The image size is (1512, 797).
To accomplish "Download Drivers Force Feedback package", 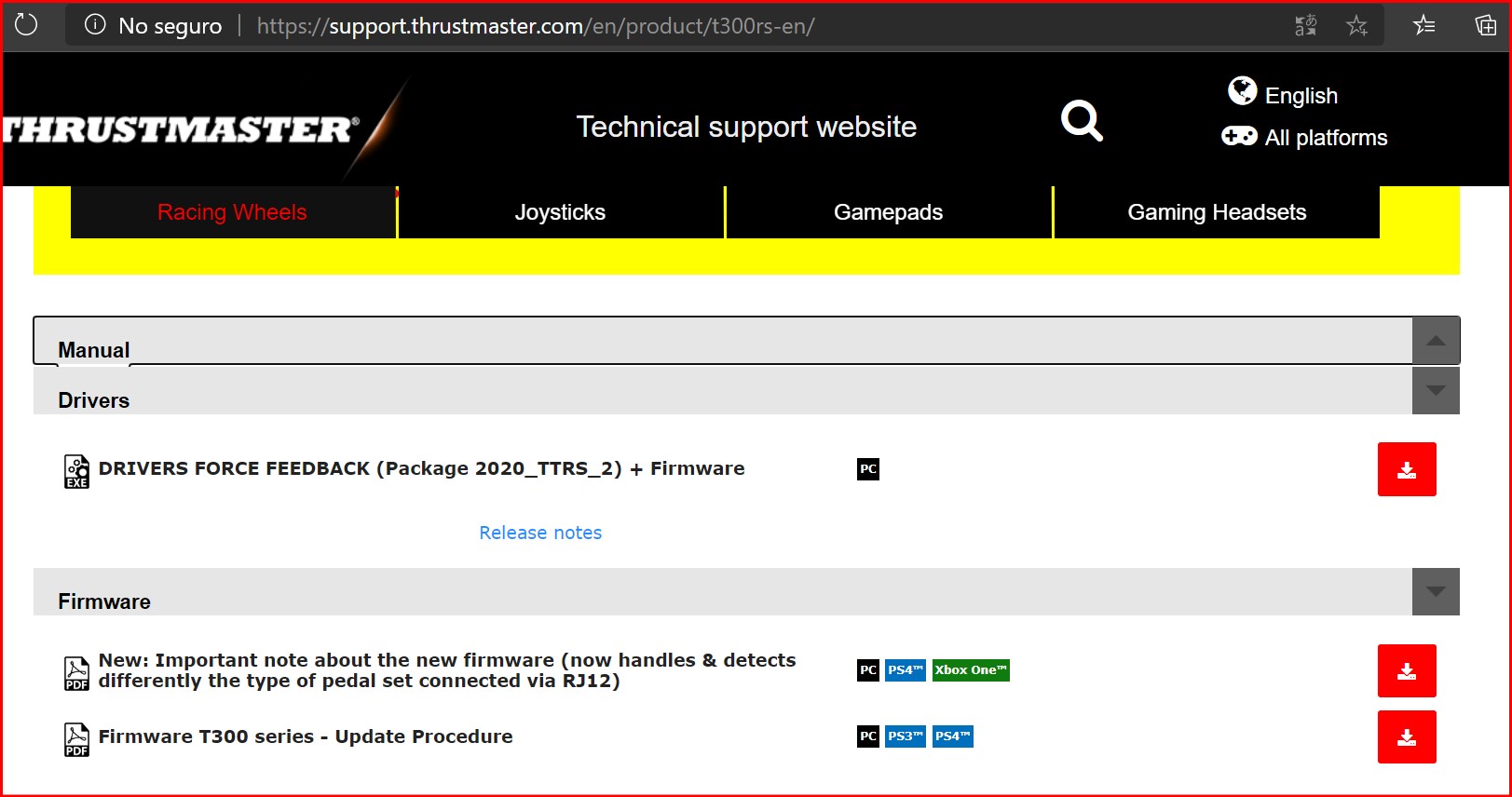I will (x=1407, y=469).
